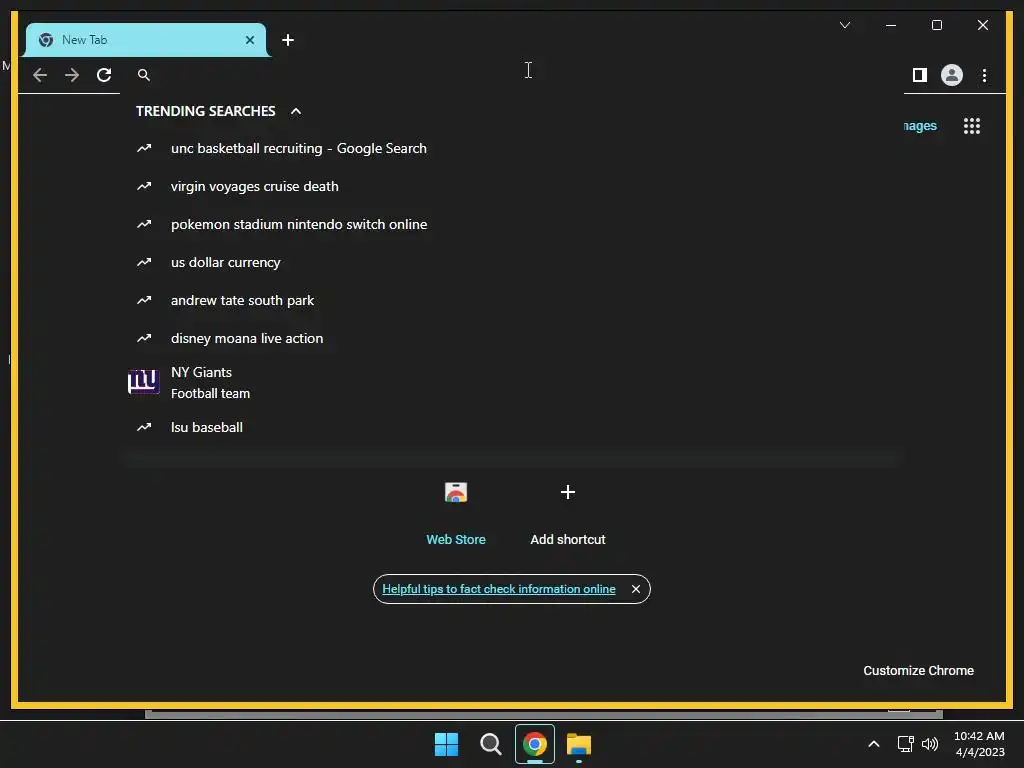Go back using the back arrow

point(40,75)
